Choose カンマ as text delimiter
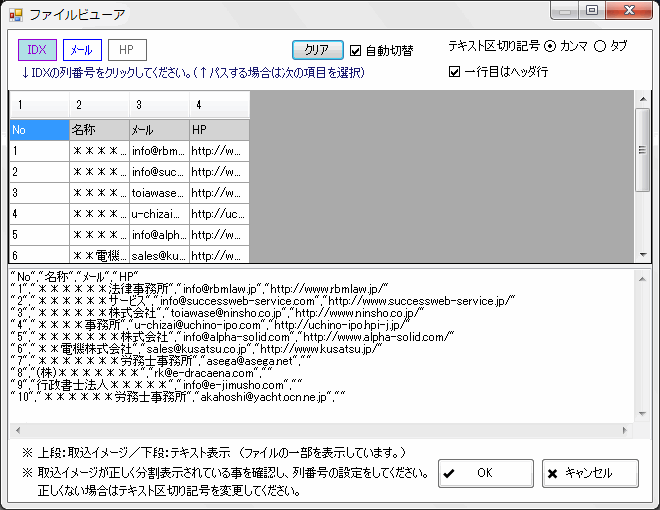660x510 pixels. (550, 46)
